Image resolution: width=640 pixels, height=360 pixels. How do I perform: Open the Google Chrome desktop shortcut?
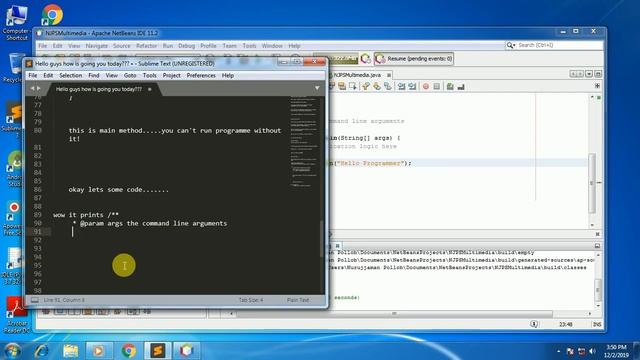(52, 15)
